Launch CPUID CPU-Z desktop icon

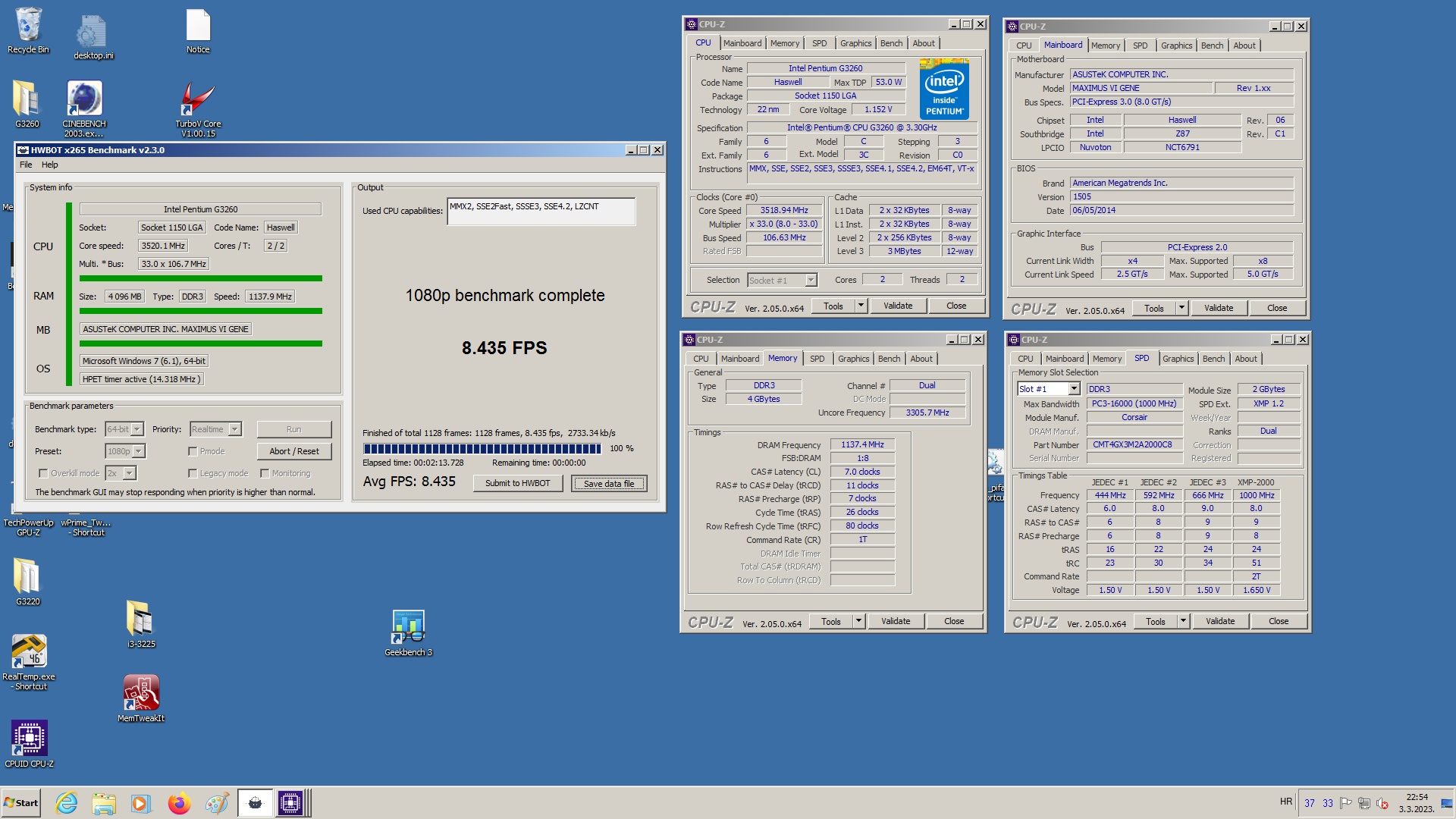[x=29, y=744]
